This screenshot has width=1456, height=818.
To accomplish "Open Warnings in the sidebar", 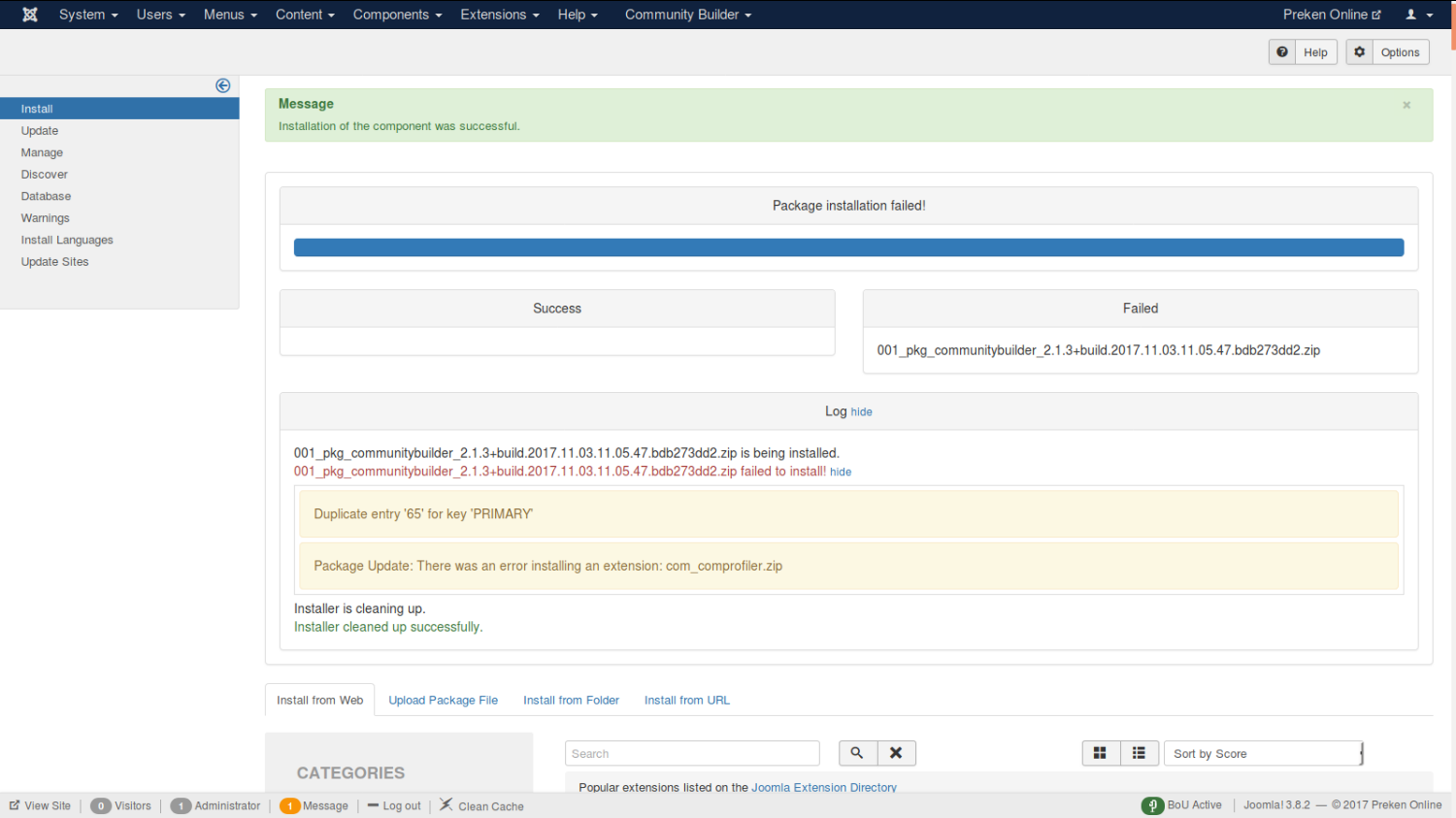I will pyautogui.click(x=46, y=218).
